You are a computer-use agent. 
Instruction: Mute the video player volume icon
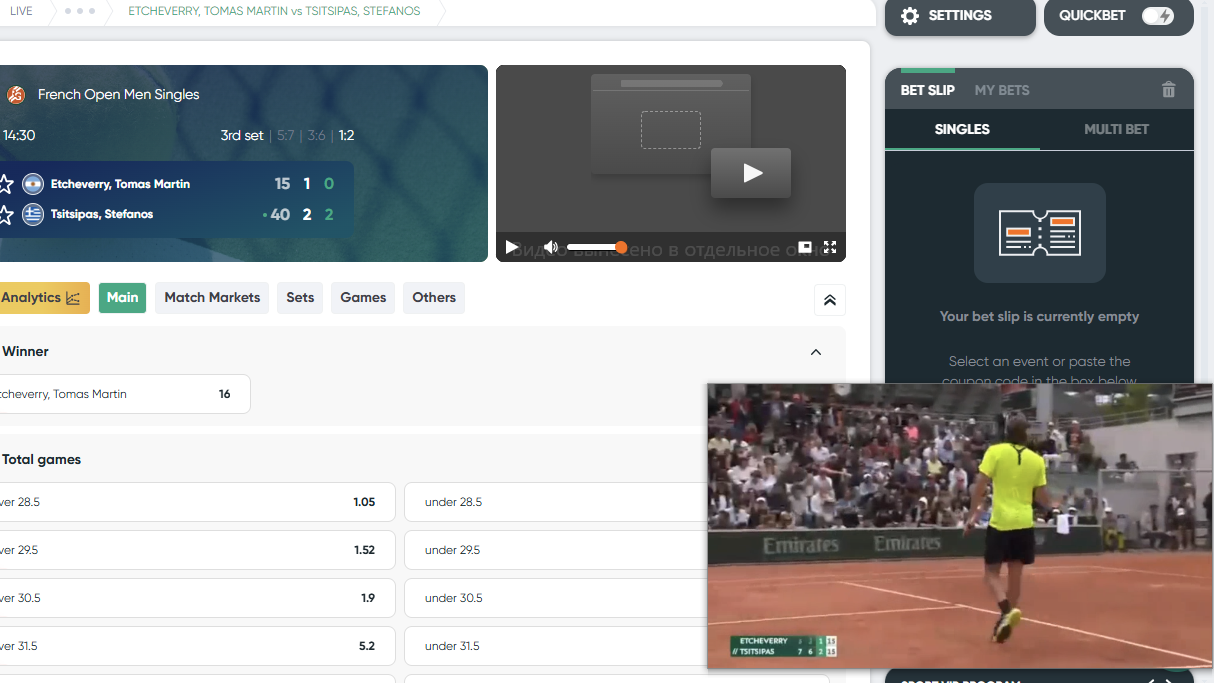tap(550, 247)
